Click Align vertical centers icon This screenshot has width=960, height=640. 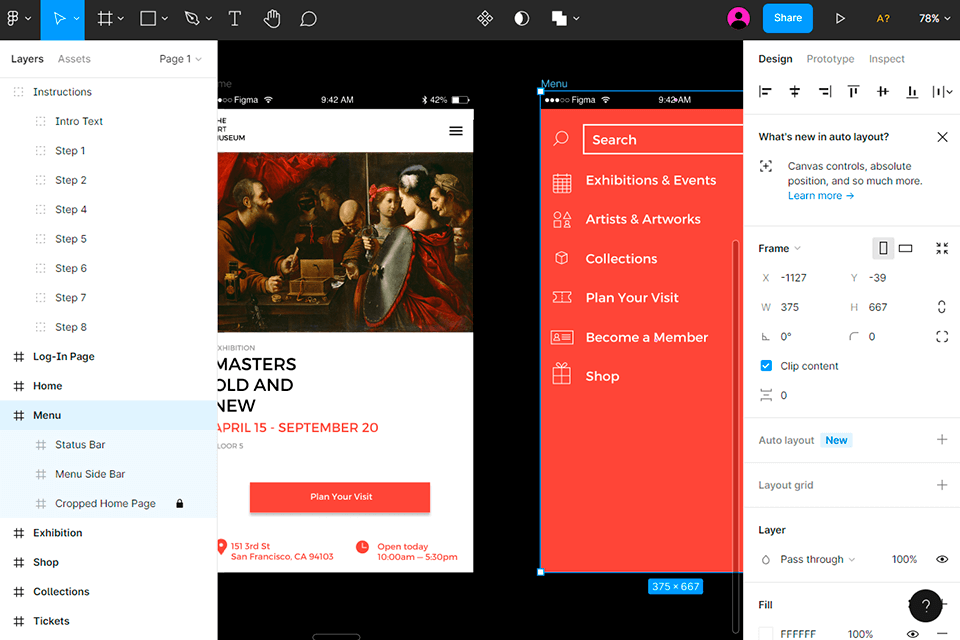click(882, 92)
